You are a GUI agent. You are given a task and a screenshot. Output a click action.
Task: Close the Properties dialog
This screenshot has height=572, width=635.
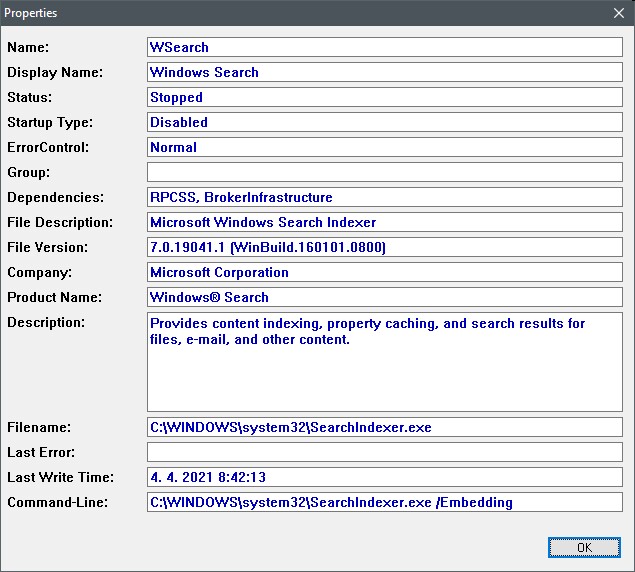(618, 13)
